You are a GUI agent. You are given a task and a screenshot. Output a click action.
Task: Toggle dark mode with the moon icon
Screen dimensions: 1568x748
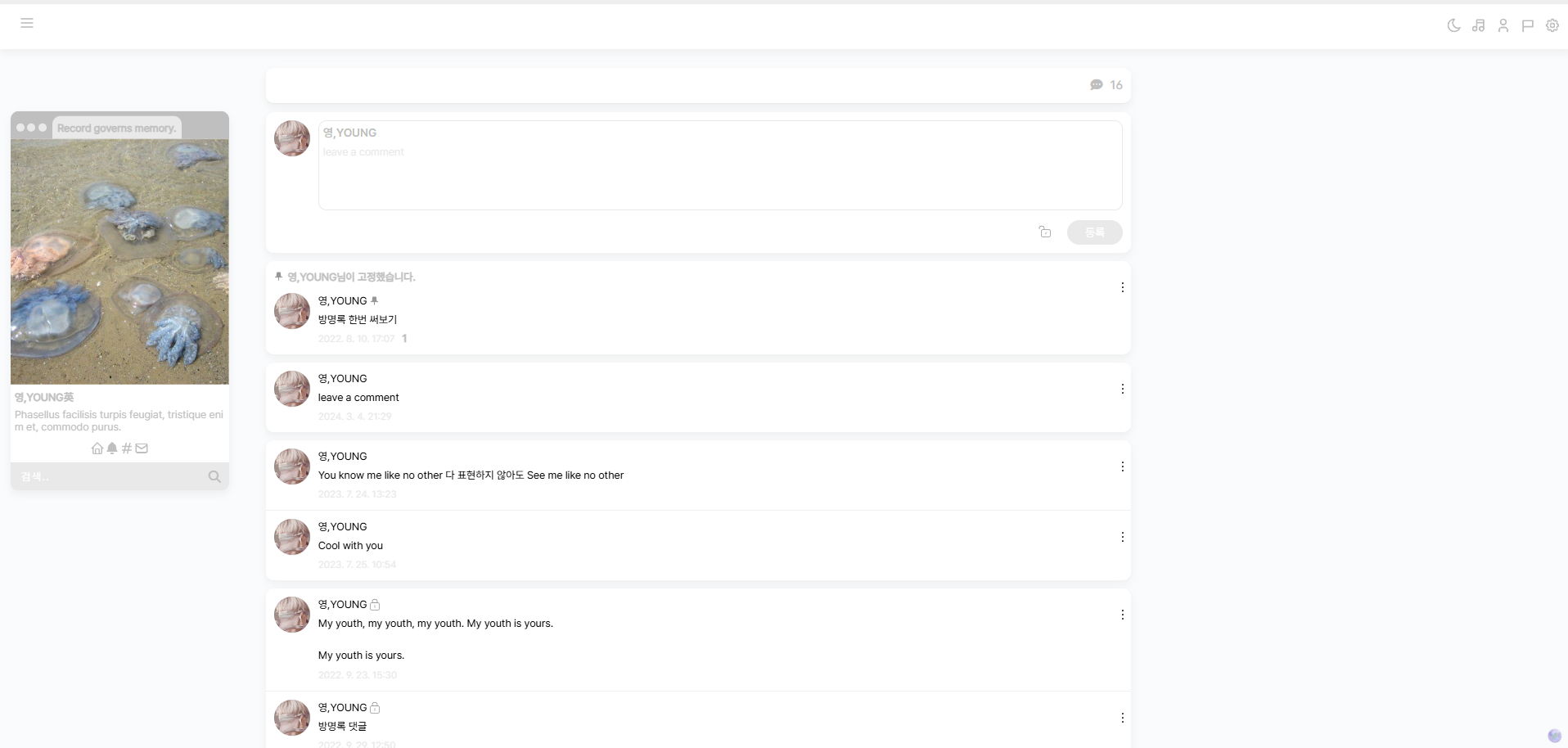click(x=1453, y=25)
